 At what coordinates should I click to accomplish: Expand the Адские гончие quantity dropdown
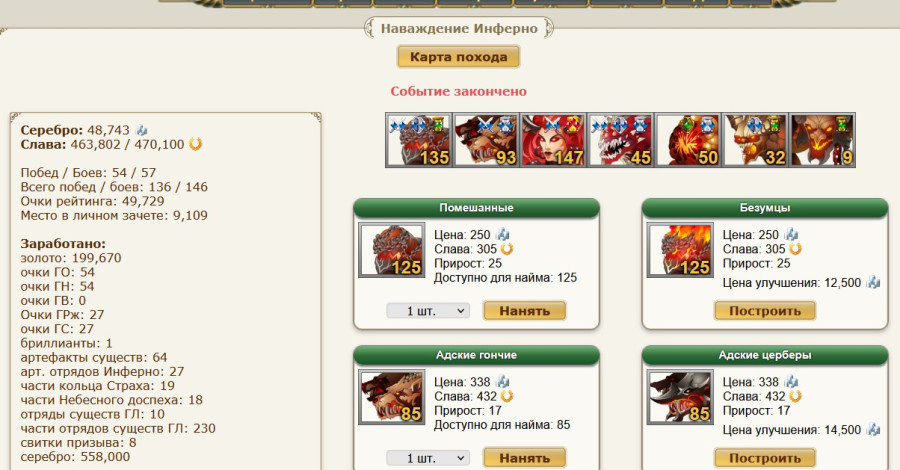pos(428,458)
